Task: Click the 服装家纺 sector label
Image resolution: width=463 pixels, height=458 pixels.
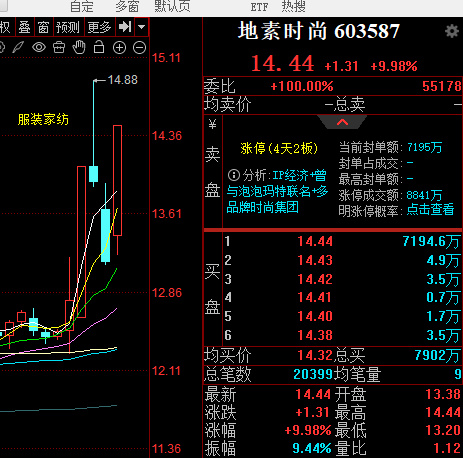Action: [x=43, y=119]
